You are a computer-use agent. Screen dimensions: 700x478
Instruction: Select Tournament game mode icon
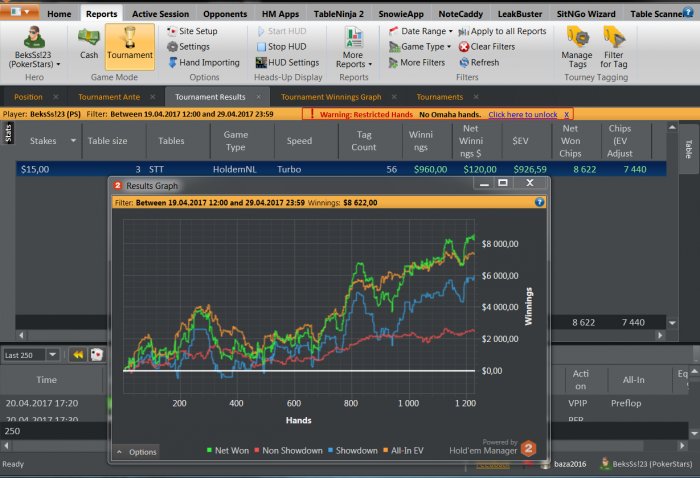(130, 43)
